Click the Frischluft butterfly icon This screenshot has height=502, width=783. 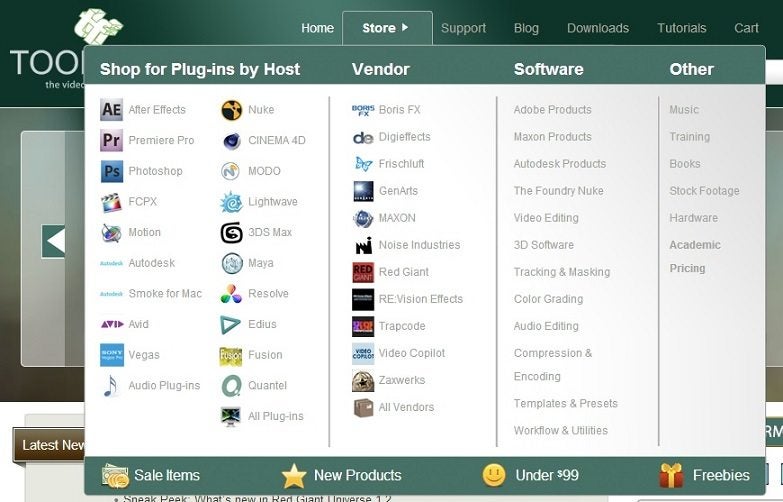[x=363, y=164]
